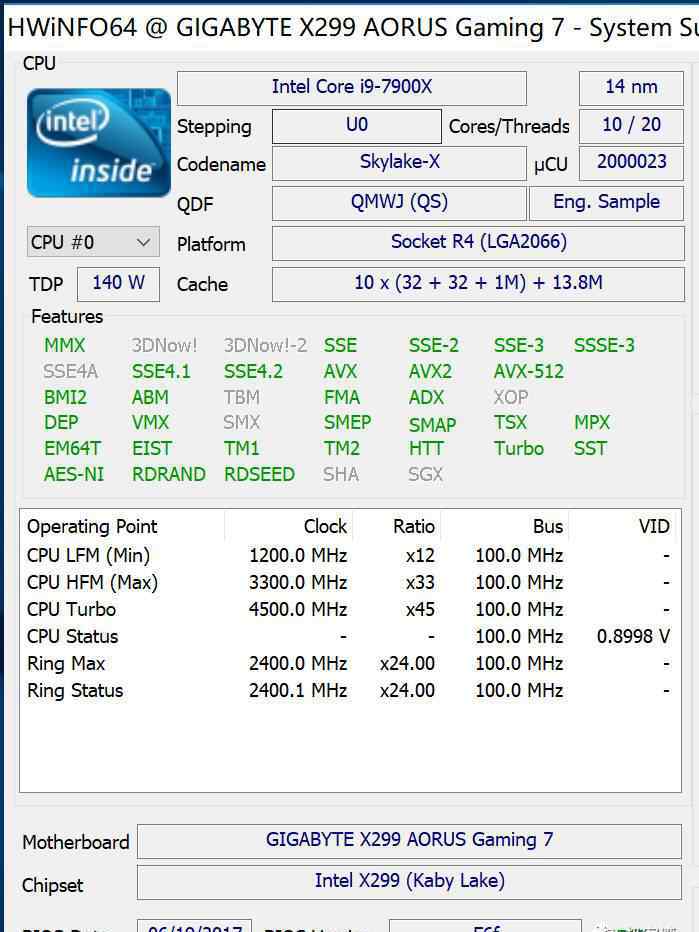Click the AVX2 feature label
The height and width of the screenshot is (932, 699).
pos(430,371)
